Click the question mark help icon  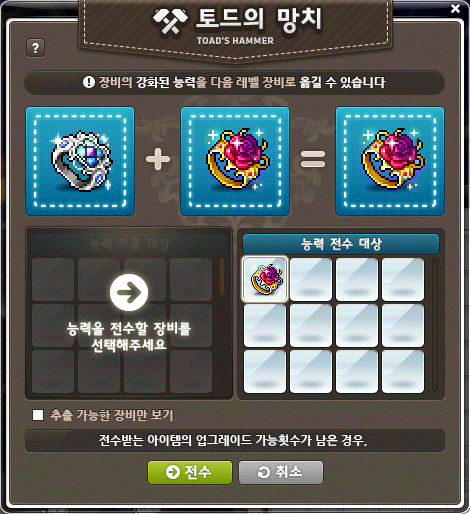point(35,48)
